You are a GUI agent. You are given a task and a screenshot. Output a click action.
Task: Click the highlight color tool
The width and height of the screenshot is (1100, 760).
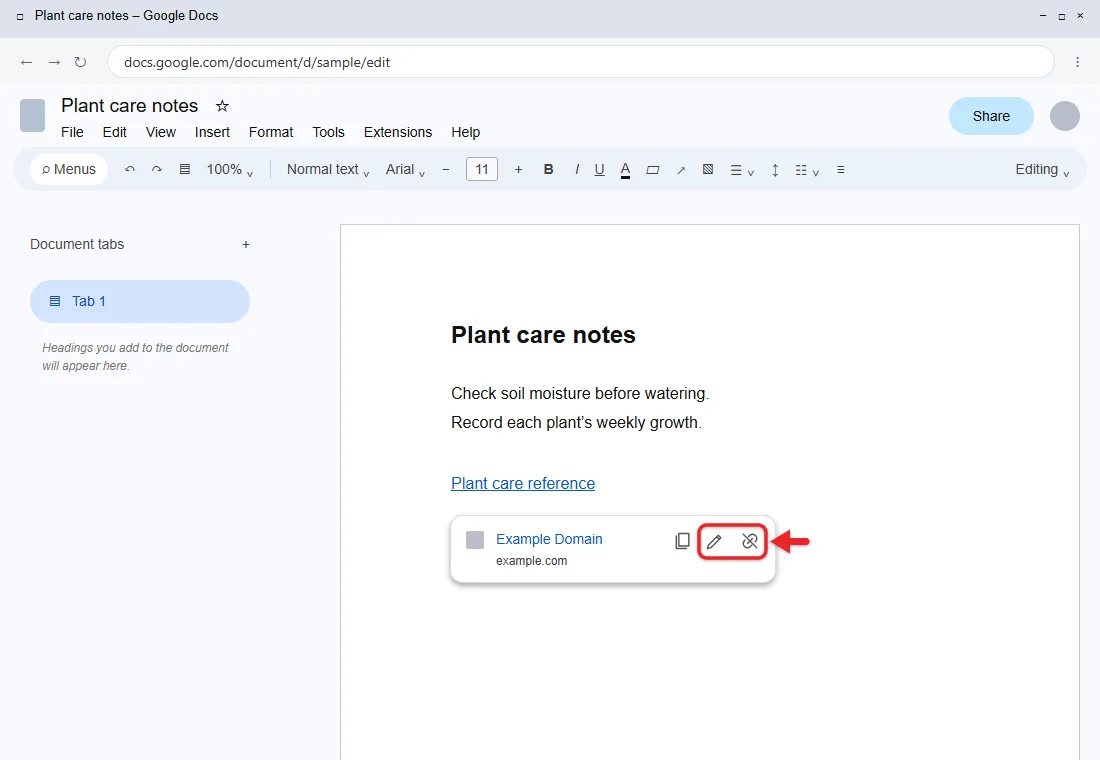tap(652, 170)
